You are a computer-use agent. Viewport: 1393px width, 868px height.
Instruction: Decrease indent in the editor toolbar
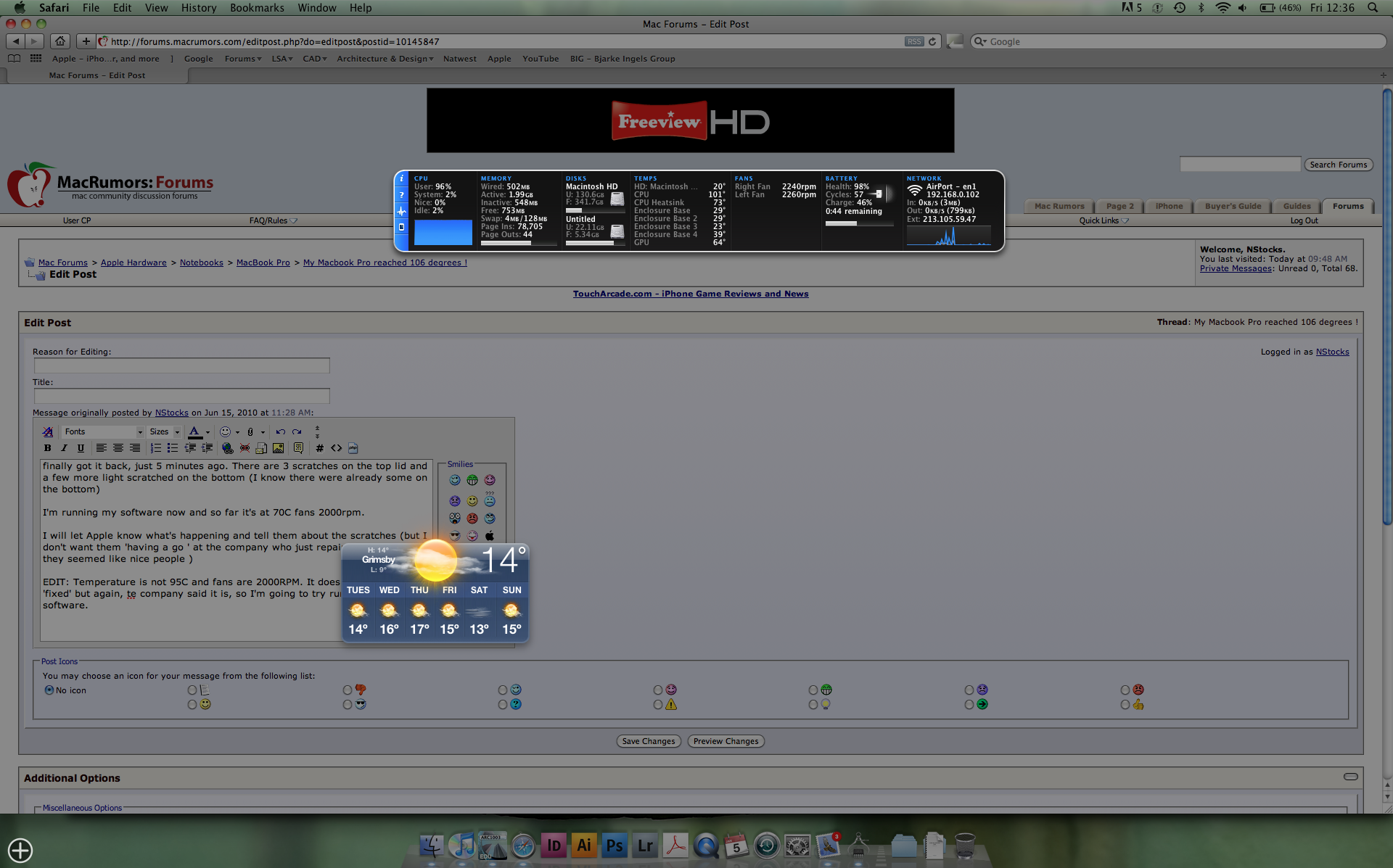[x=190, y=448]
